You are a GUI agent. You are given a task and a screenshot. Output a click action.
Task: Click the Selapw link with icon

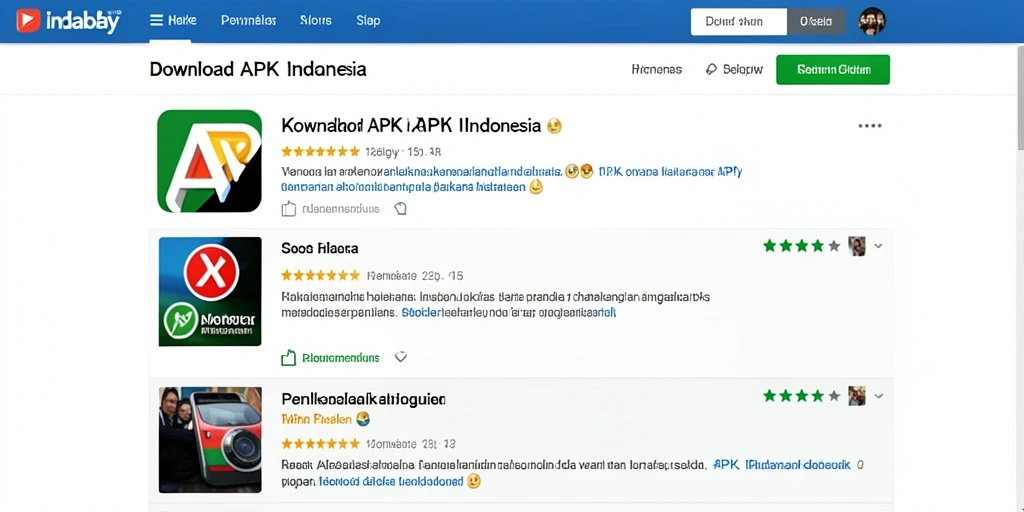[x=735, y=69]
